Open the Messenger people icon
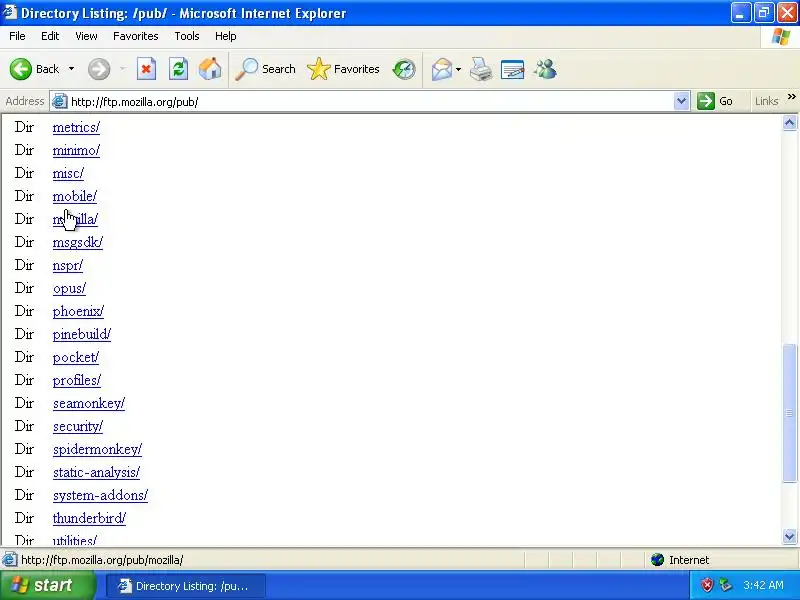Screen dimensions: 800x600 pyautogui.click(x=545, y=69)
